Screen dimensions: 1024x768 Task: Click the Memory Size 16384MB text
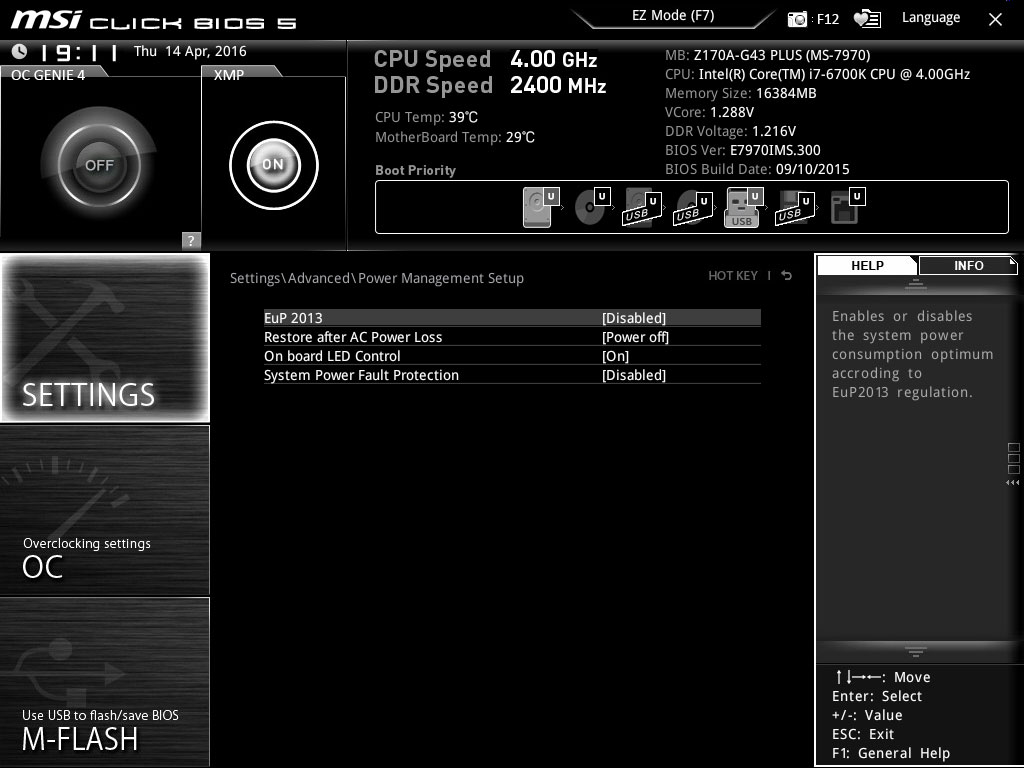[x=741, y=93]
